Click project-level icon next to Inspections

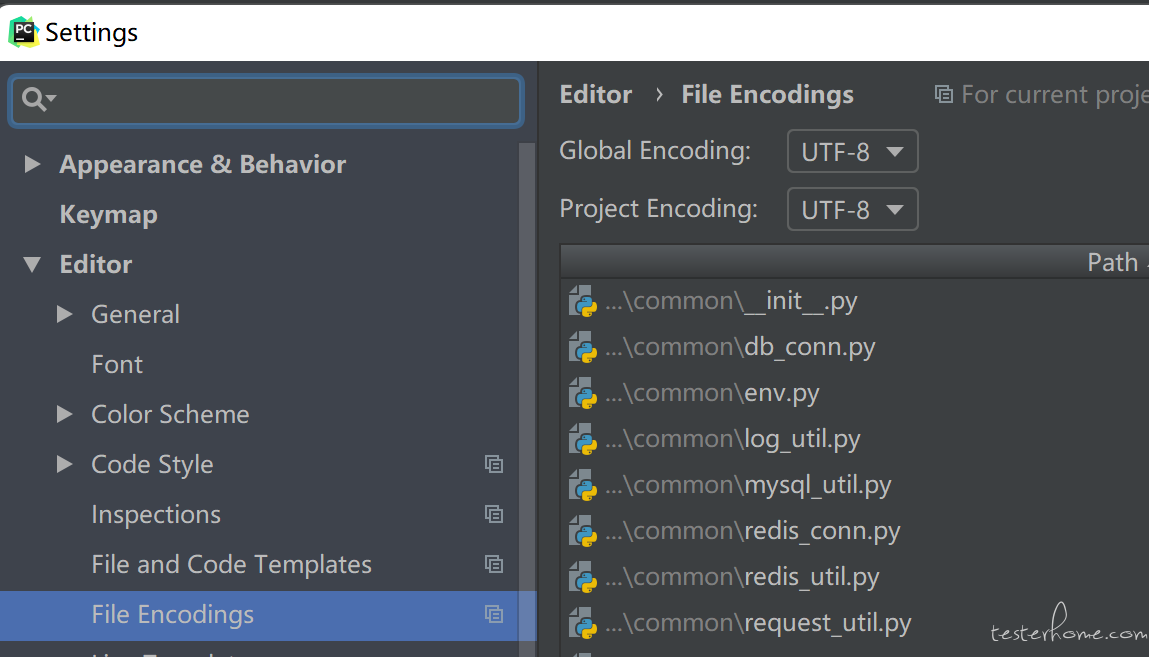494,514
